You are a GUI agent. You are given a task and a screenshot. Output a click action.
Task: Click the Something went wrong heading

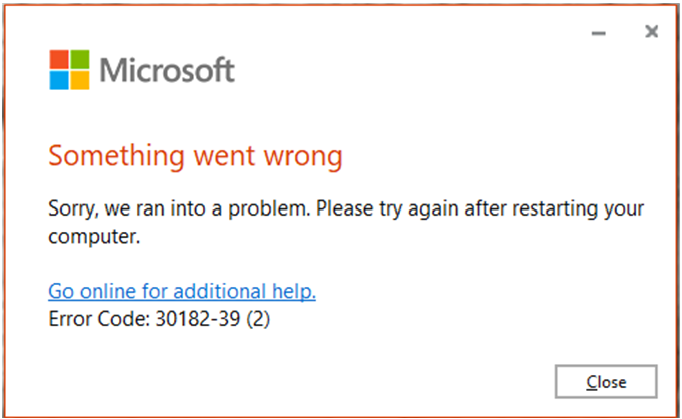click(195, 156)
